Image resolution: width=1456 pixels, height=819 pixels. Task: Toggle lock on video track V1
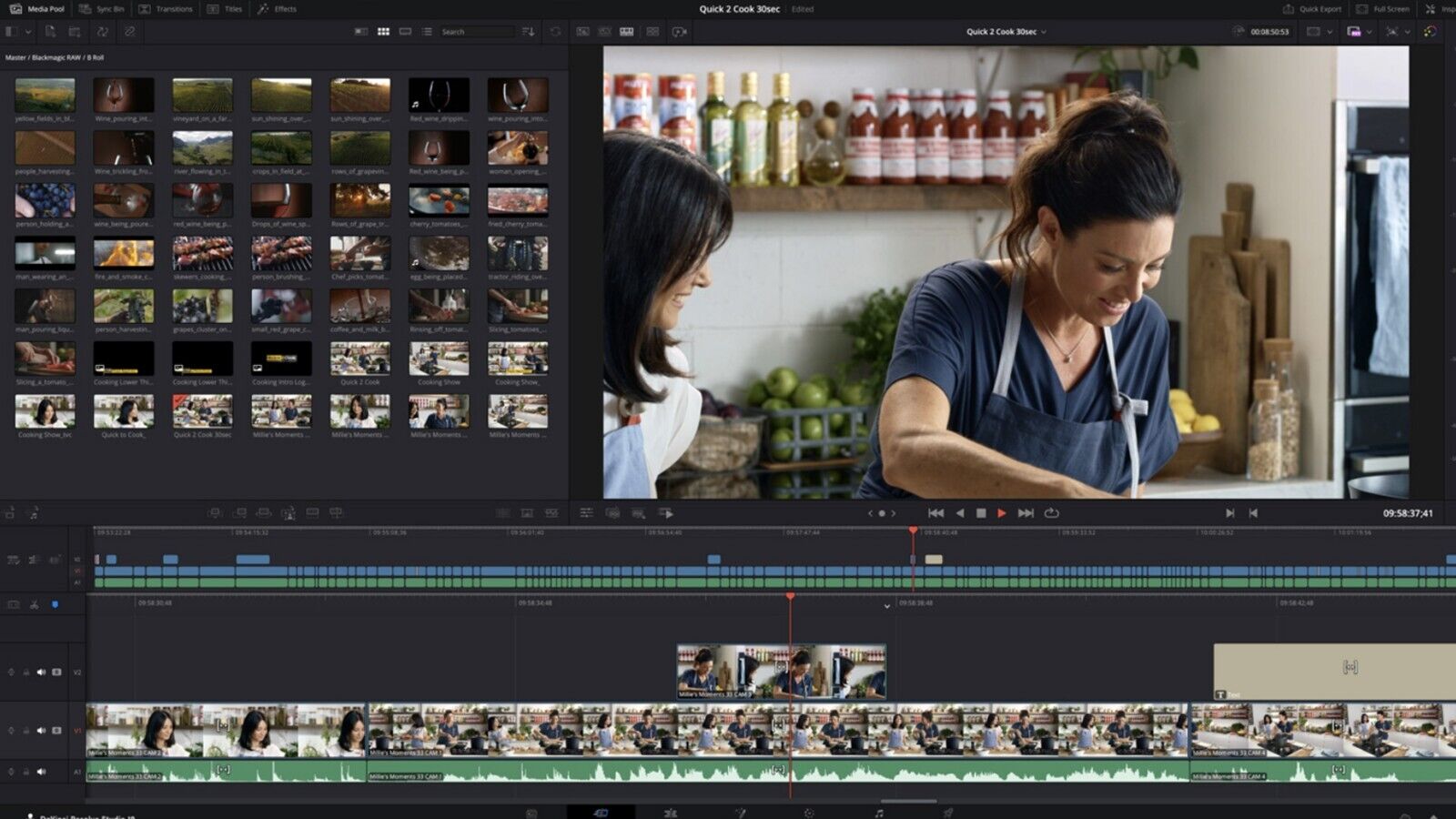click(25, 730)
